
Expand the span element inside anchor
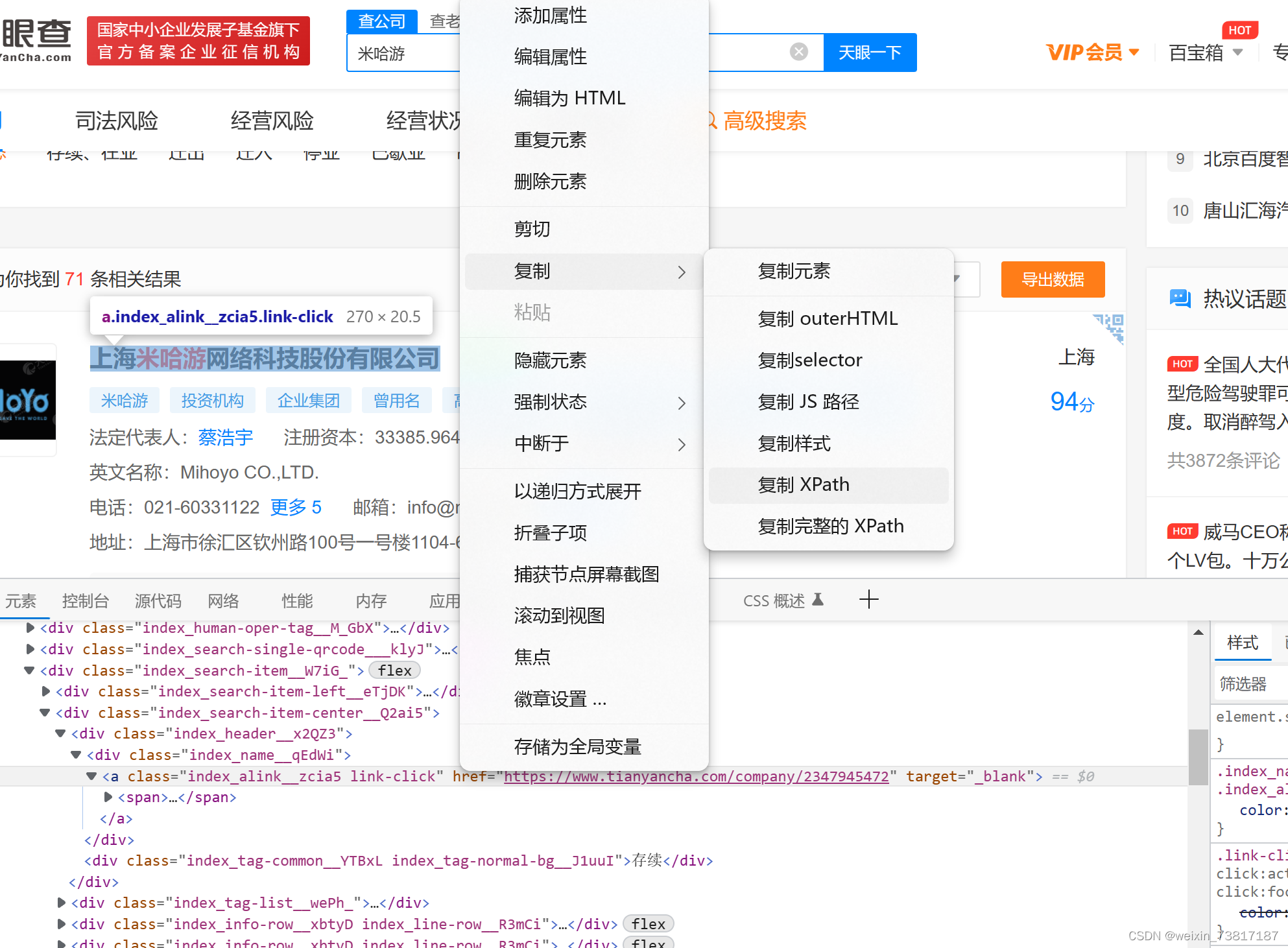(108, 797)
